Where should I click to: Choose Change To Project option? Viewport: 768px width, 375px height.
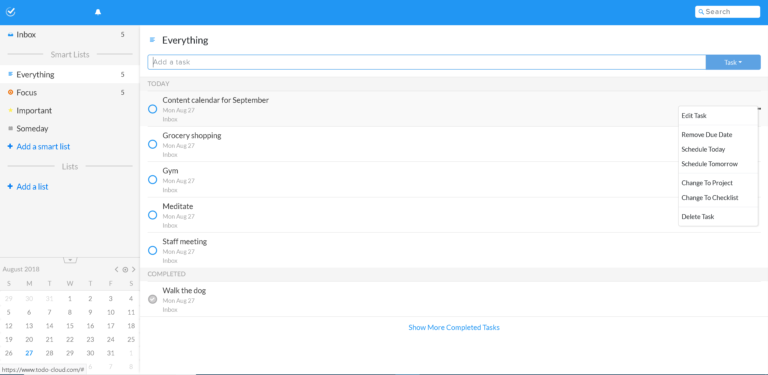point(707,183)
